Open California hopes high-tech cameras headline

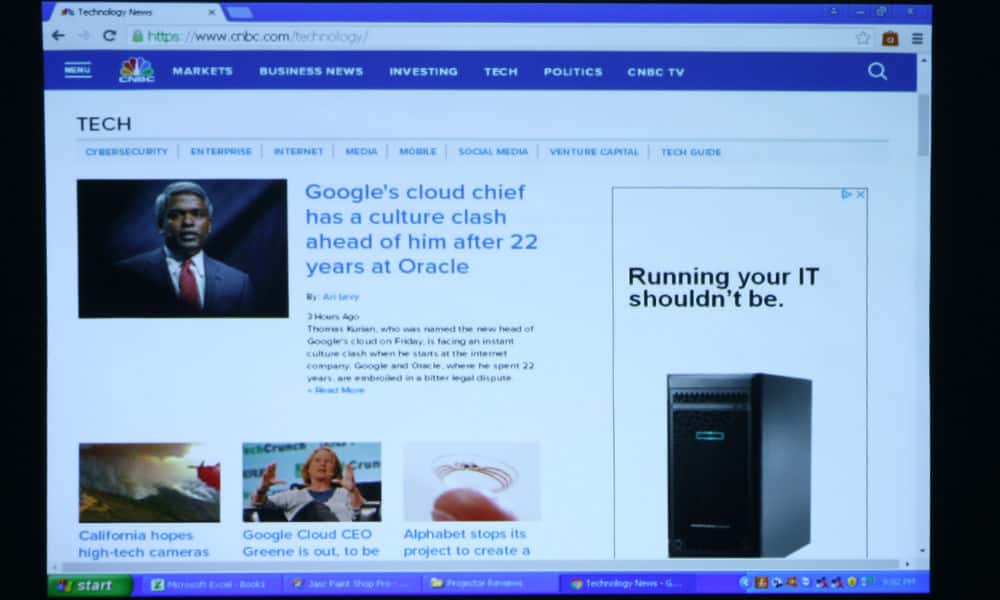pos(144,544)
